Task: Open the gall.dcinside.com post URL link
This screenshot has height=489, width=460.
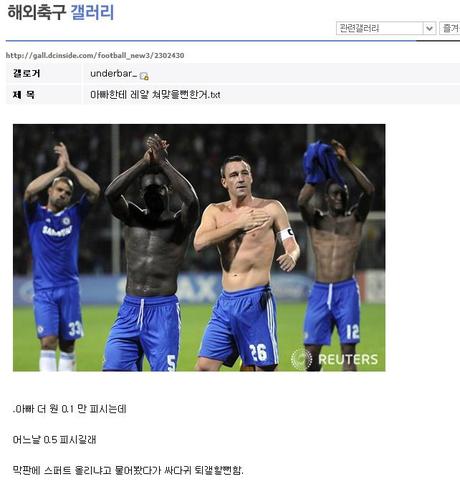Action: 95,55
